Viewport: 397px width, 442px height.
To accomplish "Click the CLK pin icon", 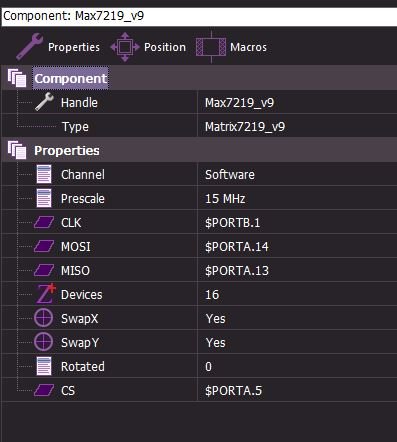I will (44, 222).
